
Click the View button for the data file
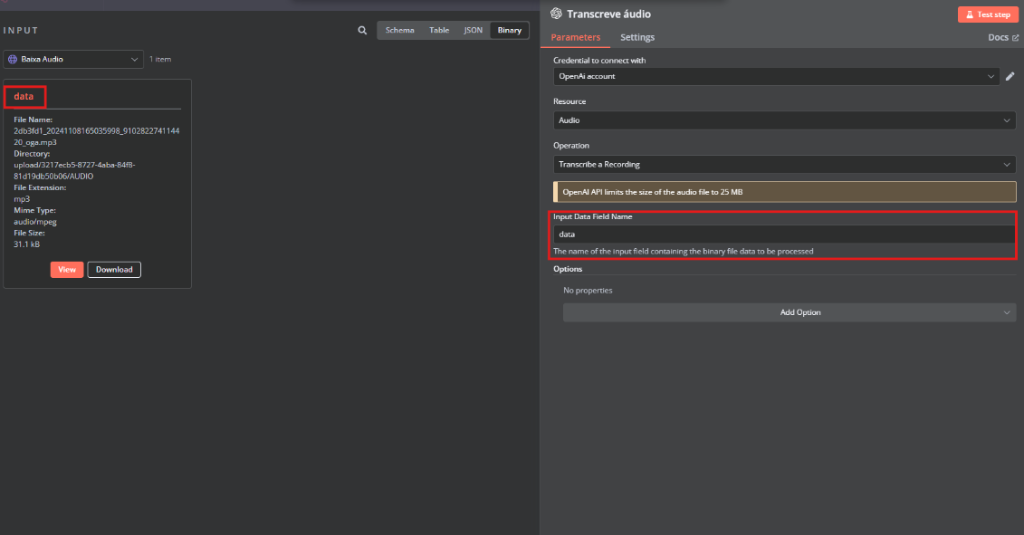[x=67, y=269]
